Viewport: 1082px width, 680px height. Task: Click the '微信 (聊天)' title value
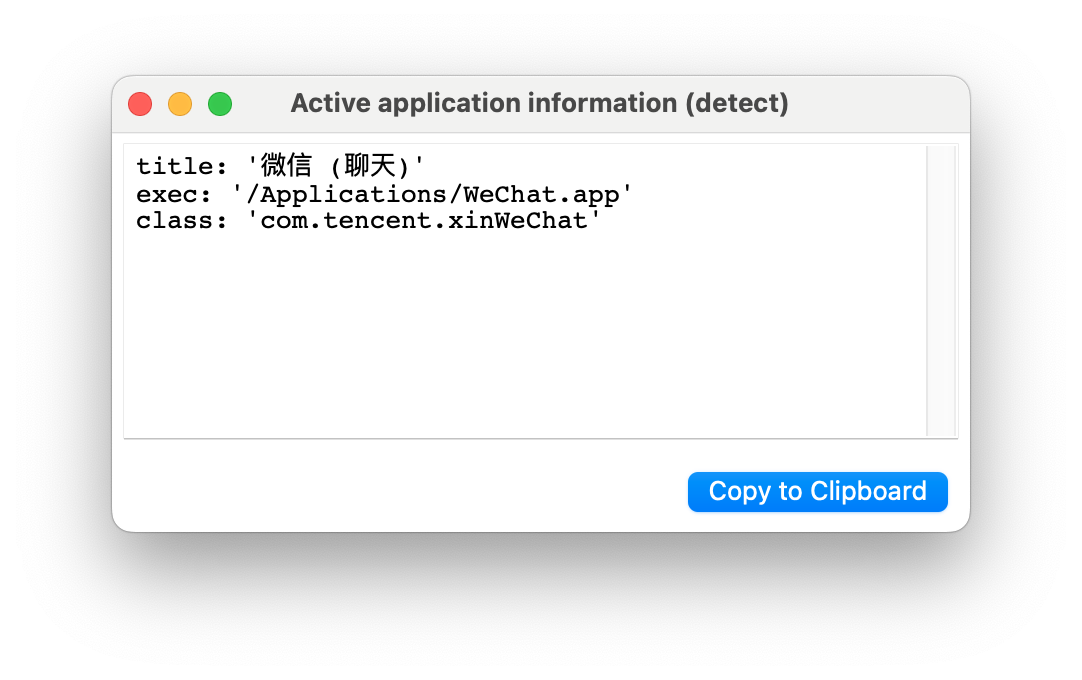click(x=336, y=166)
